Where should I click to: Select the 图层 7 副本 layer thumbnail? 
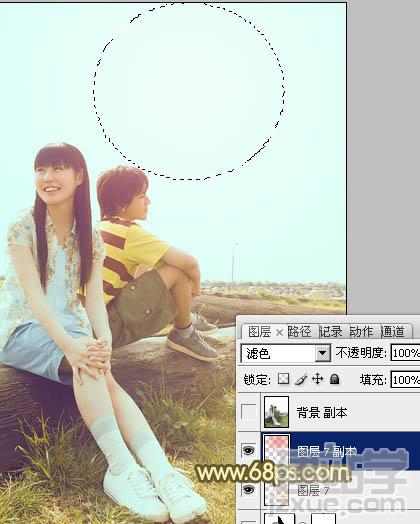[276, 450]
